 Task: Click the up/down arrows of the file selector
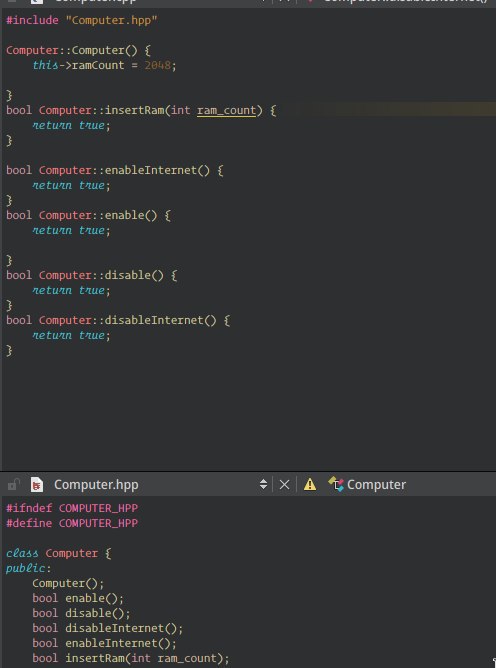263,484
